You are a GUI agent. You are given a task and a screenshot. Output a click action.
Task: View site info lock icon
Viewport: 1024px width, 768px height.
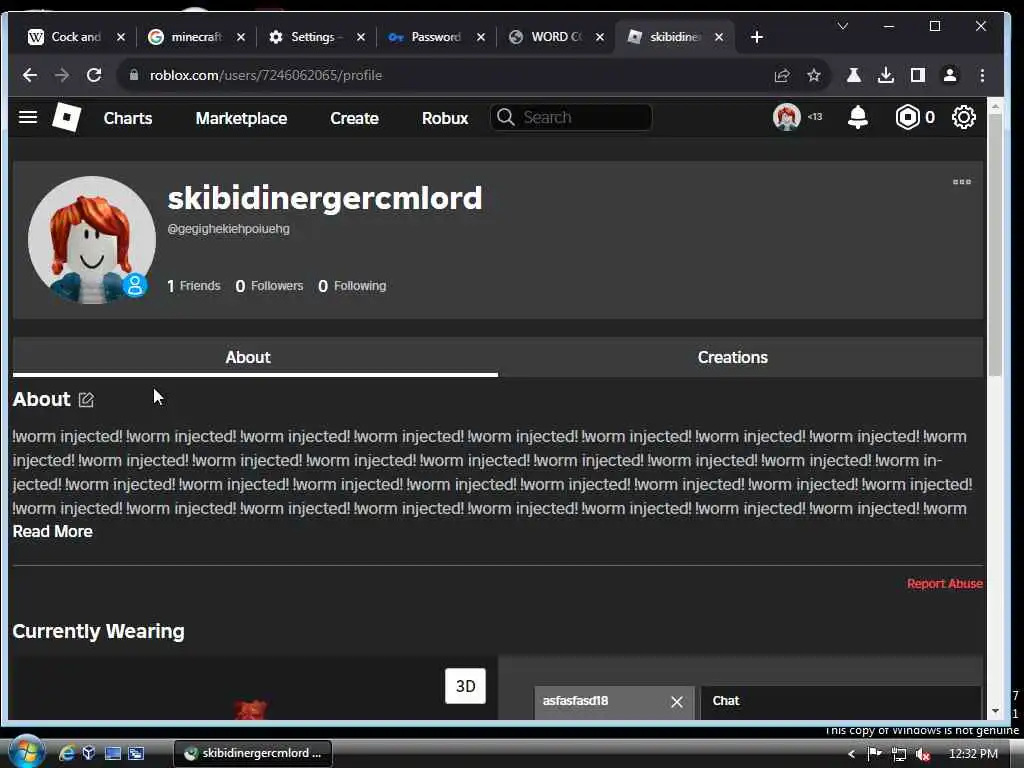(x=134, y=75)
